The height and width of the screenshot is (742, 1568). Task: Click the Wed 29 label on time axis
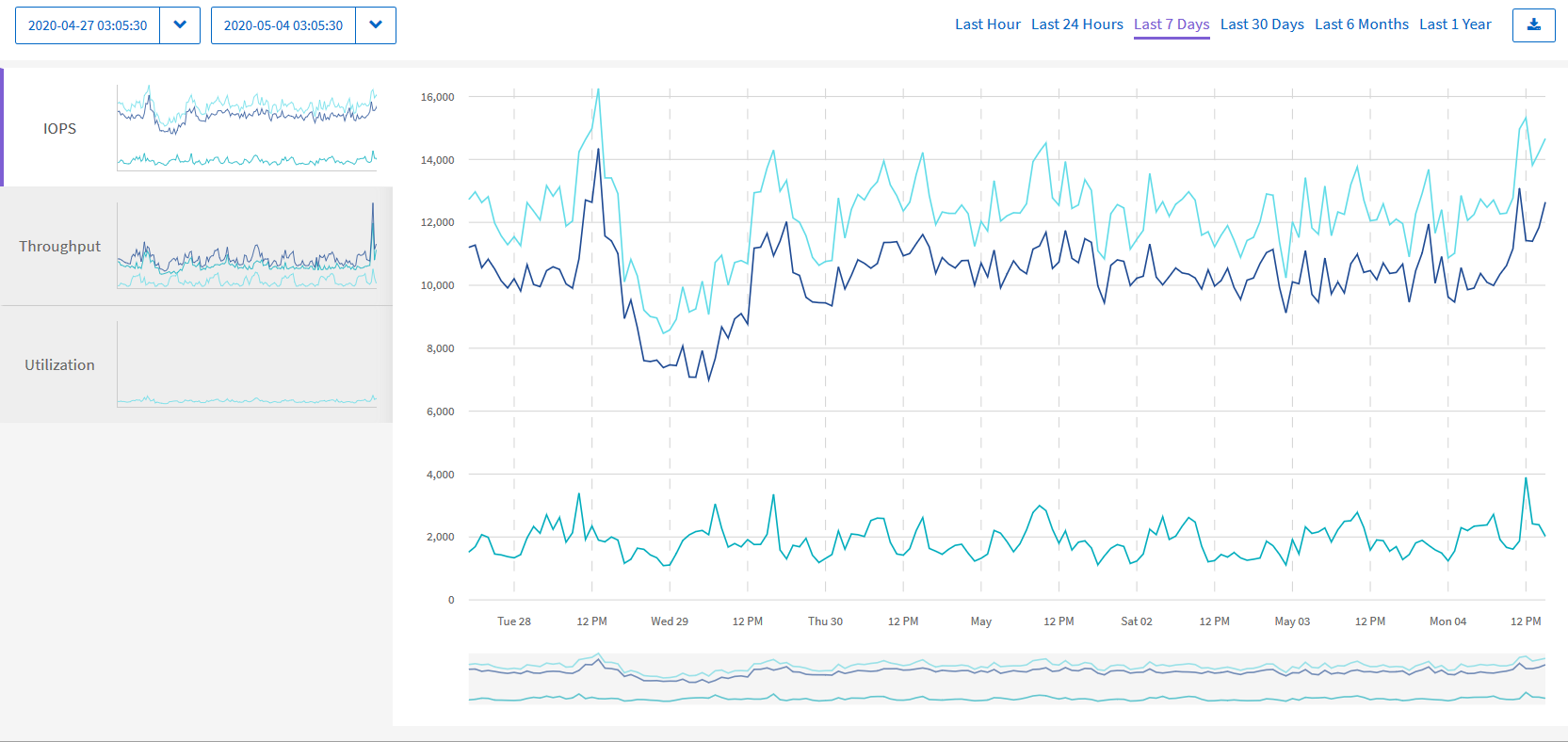click(x=669, y=621)
